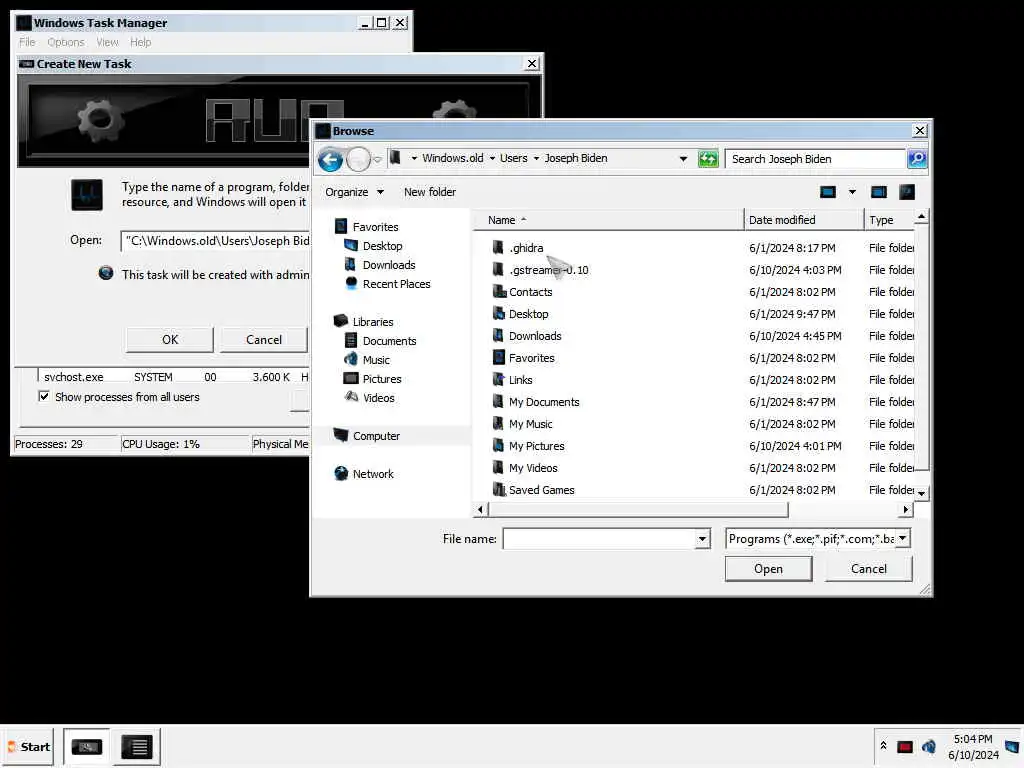Screen dimensions: 1024x768
Task: Sort by Name column header
Action: 608,220
